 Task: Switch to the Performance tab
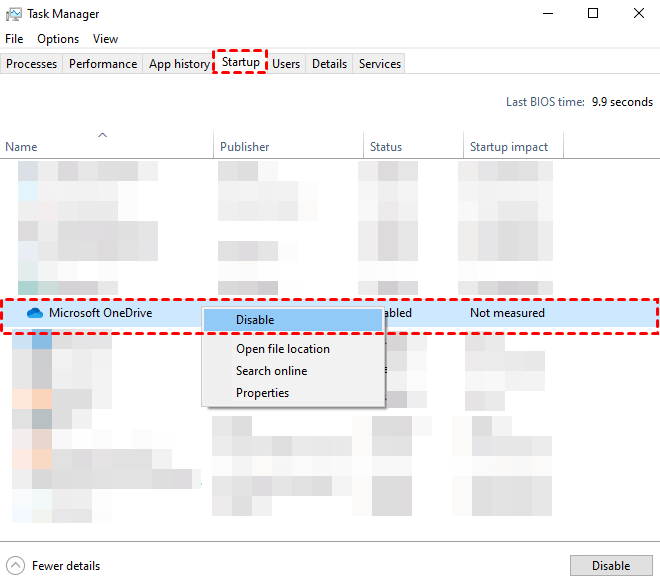[103, 64]
